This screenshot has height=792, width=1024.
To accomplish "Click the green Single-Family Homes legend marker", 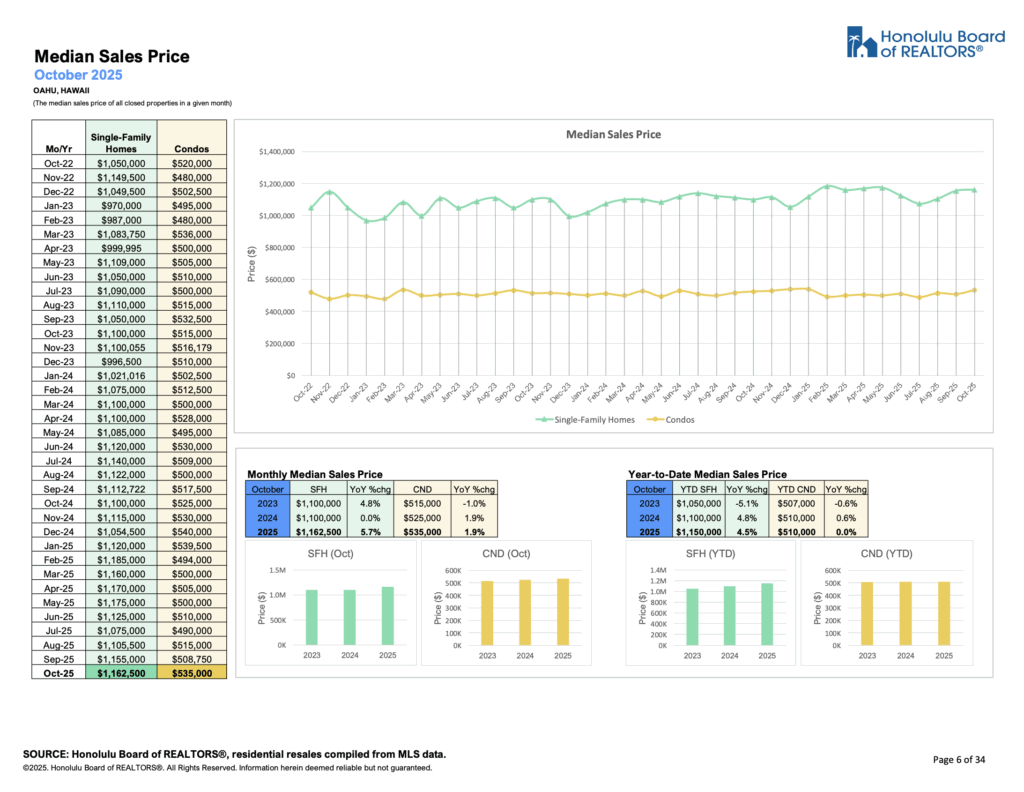I will pos(542,420).
